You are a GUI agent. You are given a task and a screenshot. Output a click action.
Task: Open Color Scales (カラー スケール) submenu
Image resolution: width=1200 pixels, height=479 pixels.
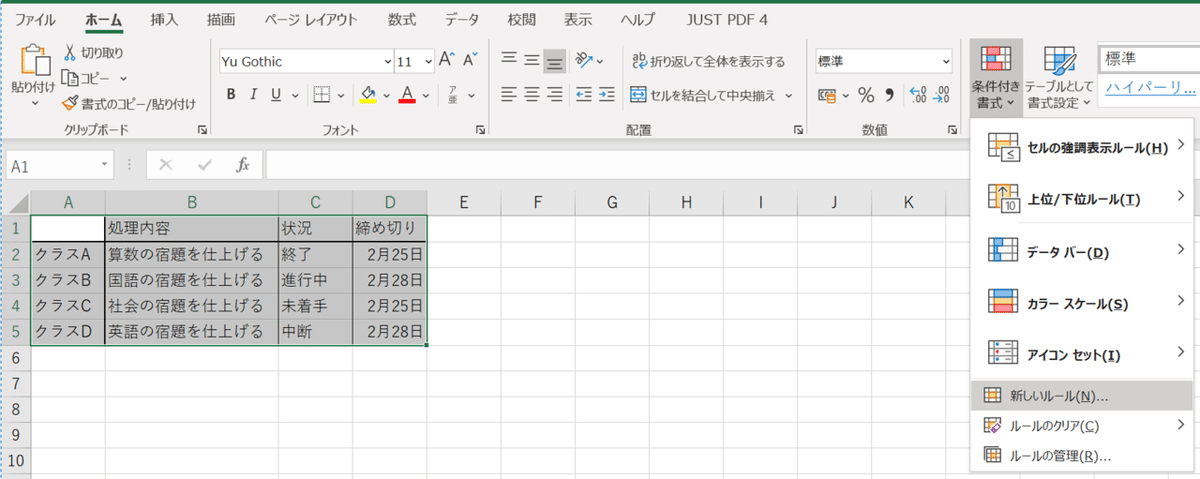(1082, 302)
